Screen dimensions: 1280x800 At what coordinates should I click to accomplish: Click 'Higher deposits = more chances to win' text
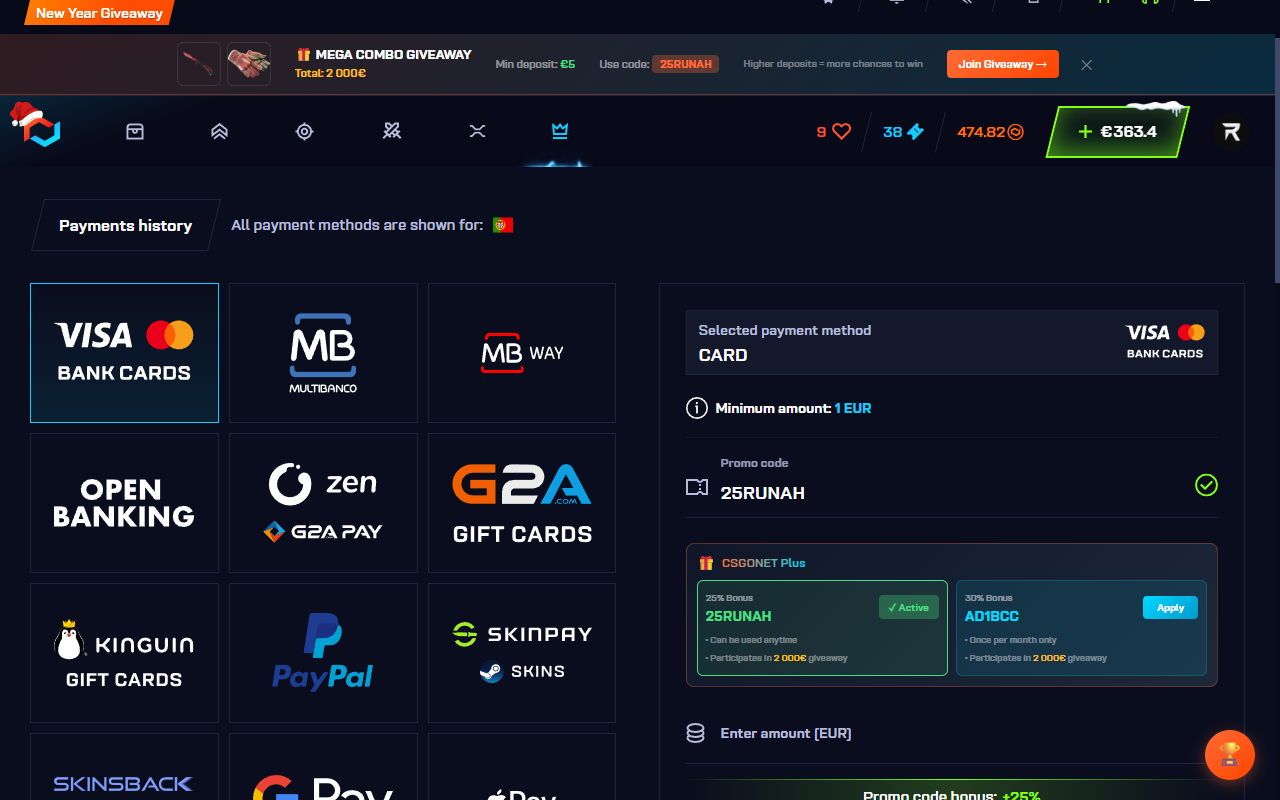pyautogui.click(x=833, y=64)
